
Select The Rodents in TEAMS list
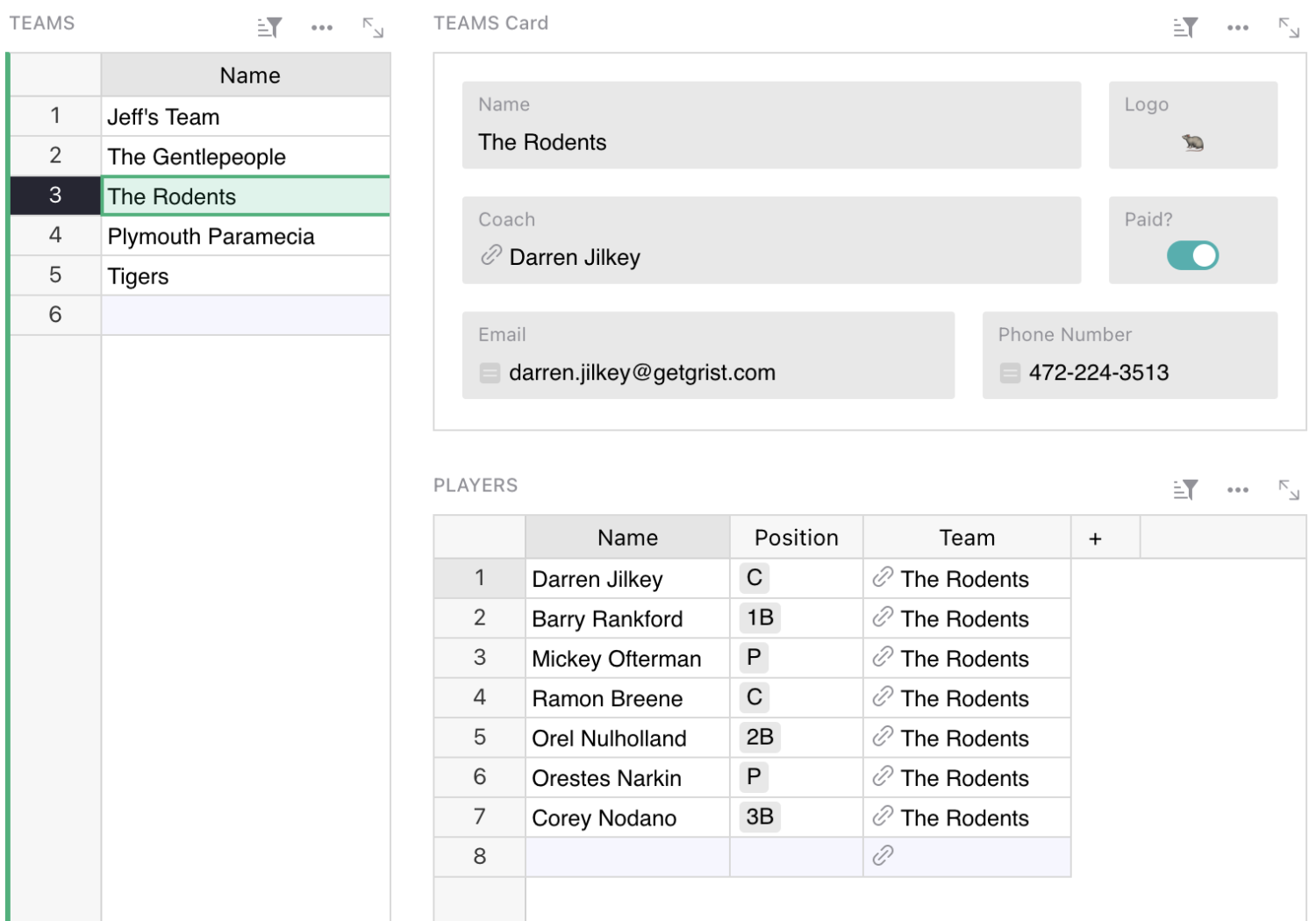coord(246,196)
